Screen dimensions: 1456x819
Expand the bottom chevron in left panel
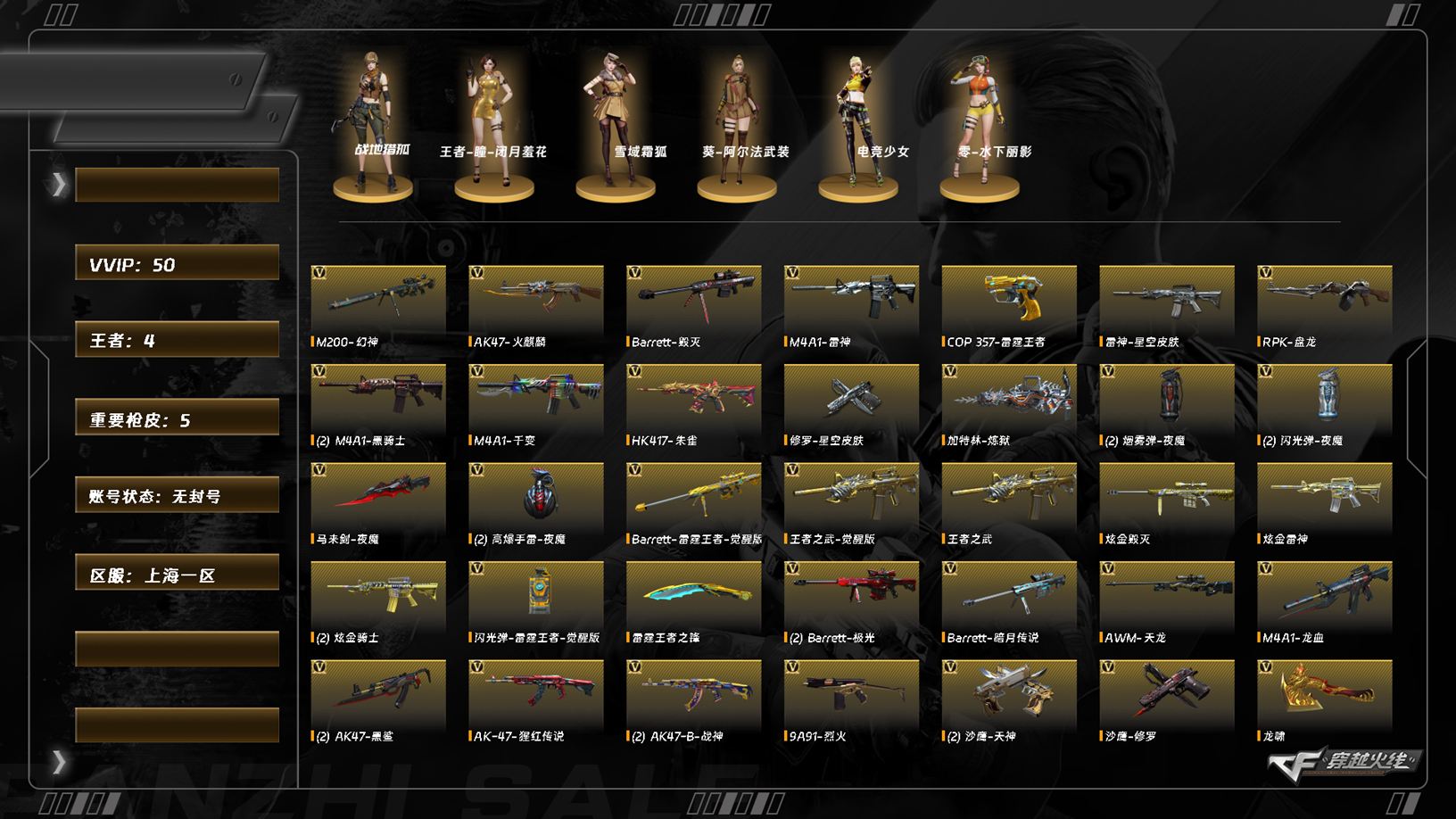coord(59,762)
